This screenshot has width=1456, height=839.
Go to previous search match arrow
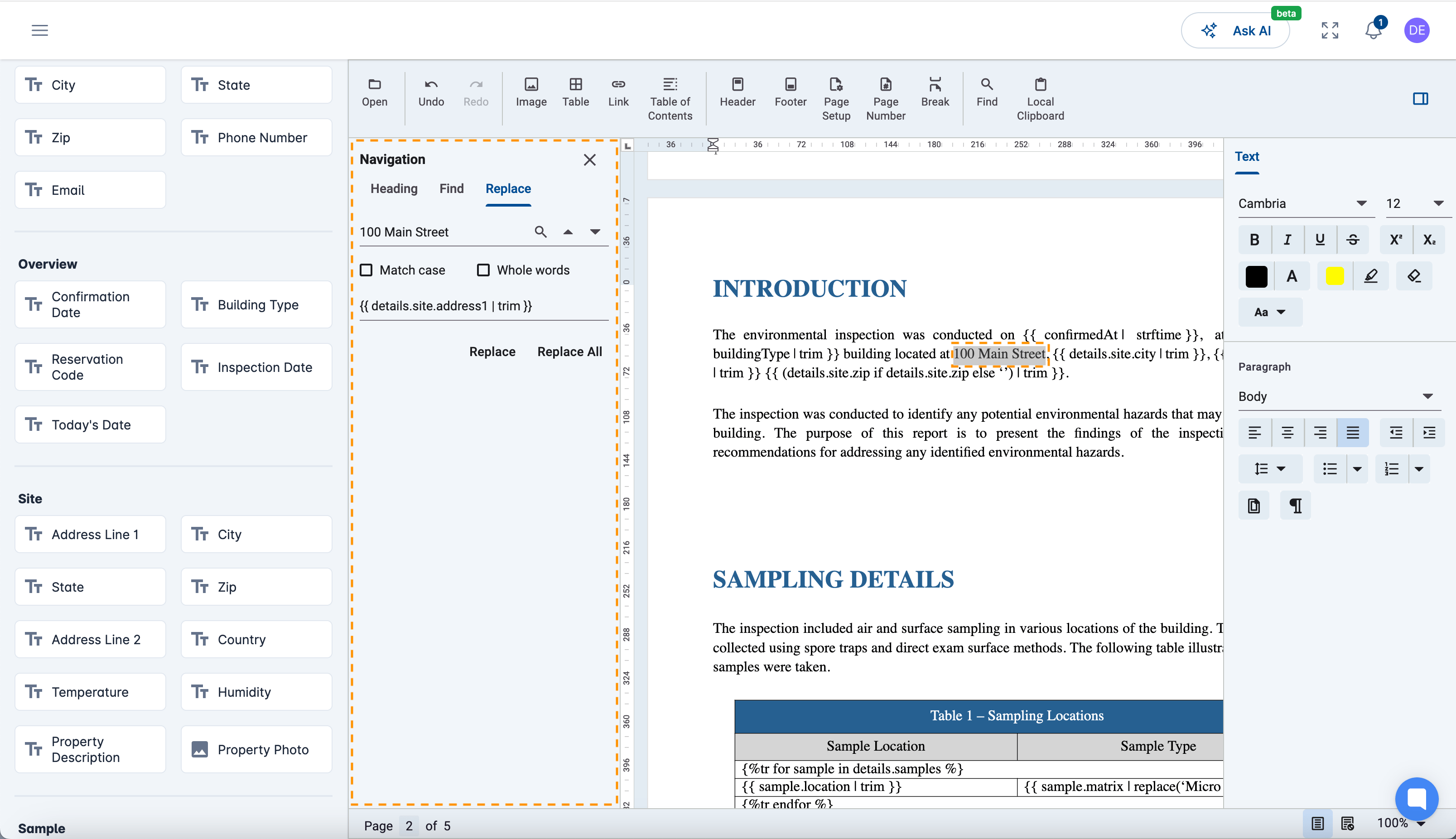[568, 231]
